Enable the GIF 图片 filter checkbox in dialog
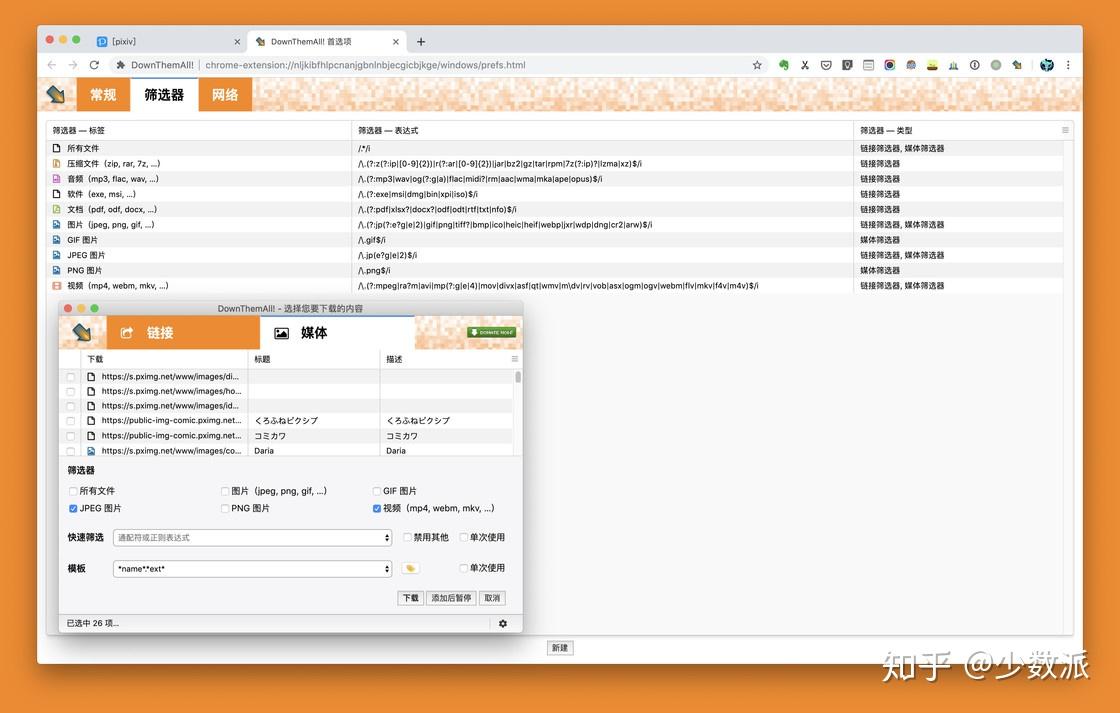The width and height of the screenshot is (1120, 713). coord(376,491)
